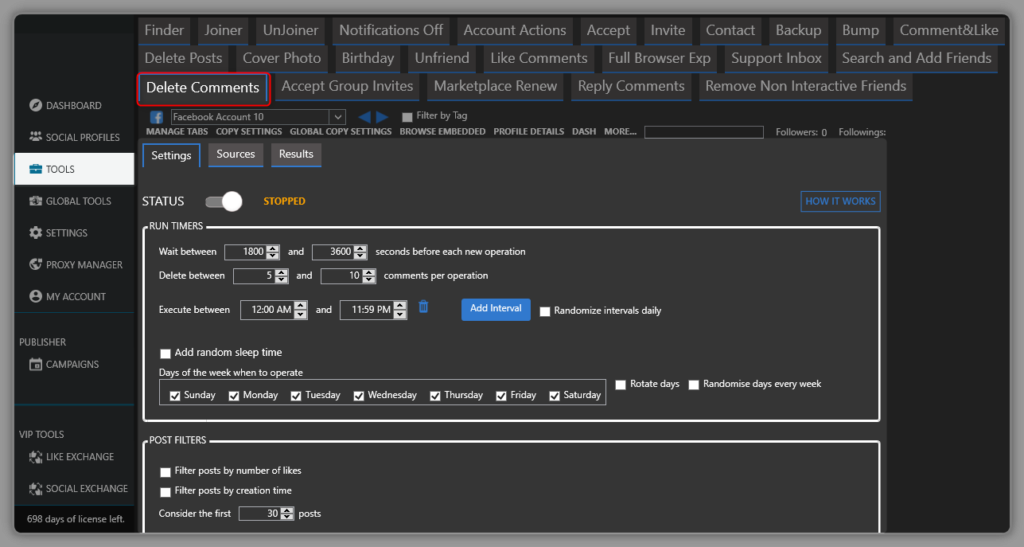Click the Tools briefcase icon
1024x547 pixels.
click(35, 169)
